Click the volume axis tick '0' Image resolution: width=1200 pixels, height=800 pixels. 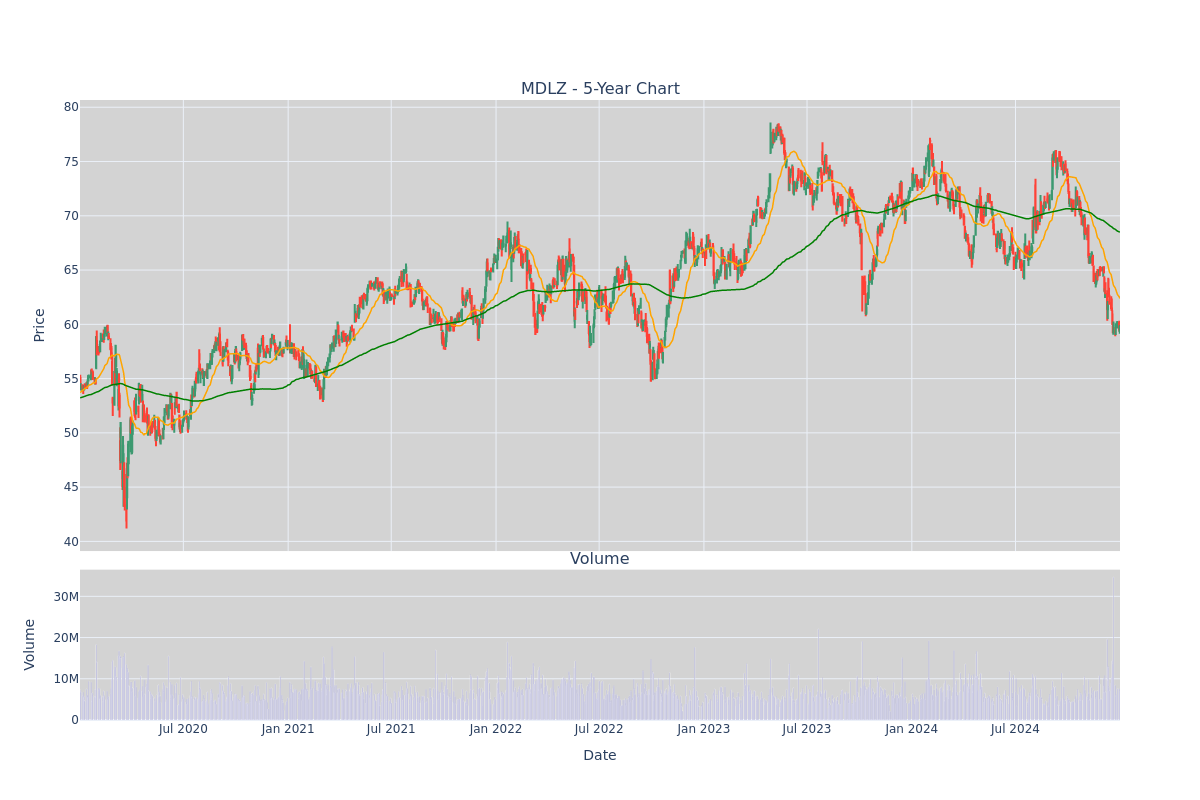pyautogui.click(x=75, y=720)
